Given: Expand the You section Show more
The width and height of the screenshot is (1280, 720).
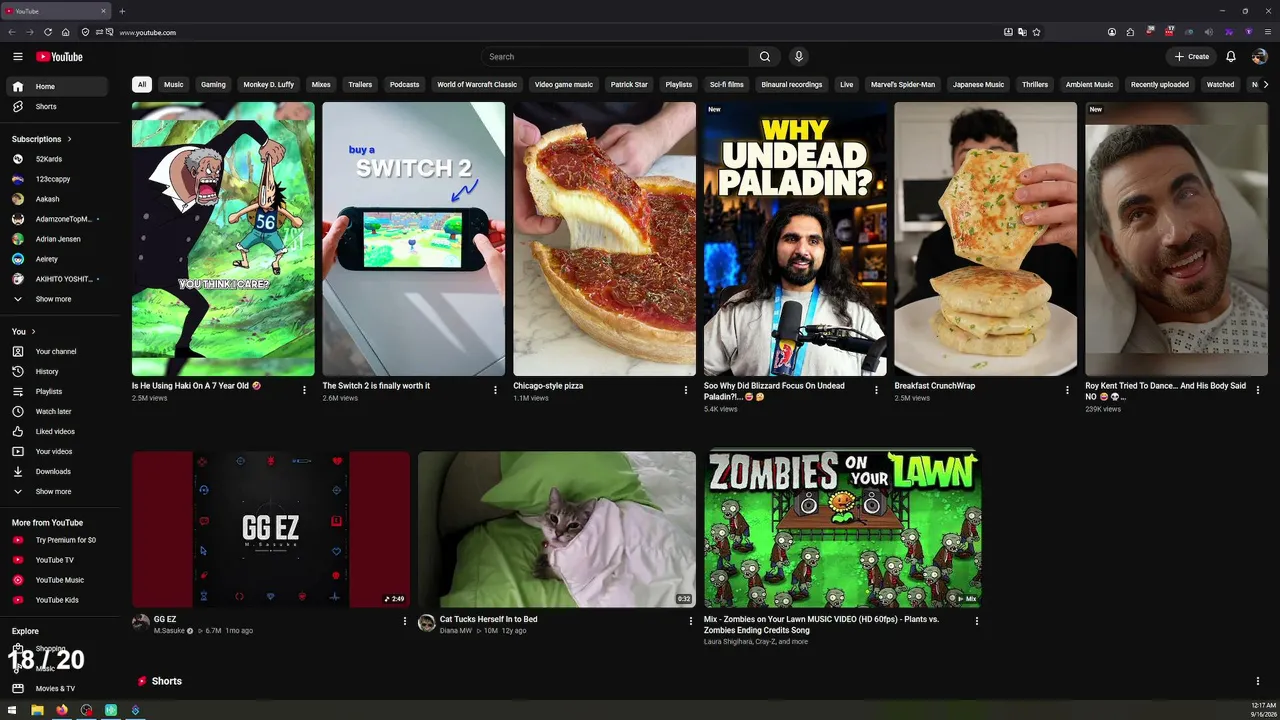Looking at the screenshot, I should (x=60, y=491).
